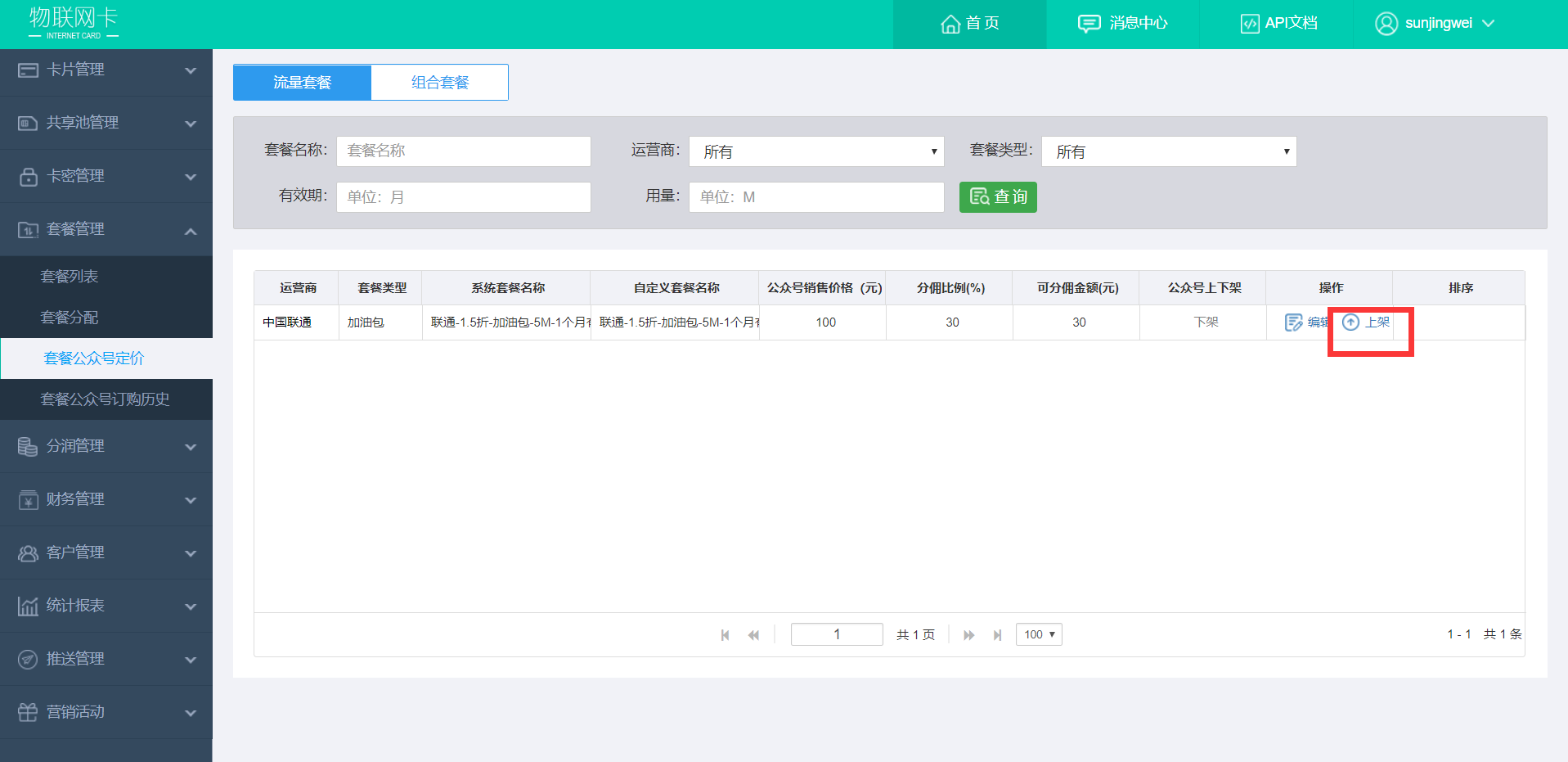The width and height of the screenshot is (1568, 762).
Task: Open 套餐公众号订购历史 submenu item
Action: click(106, 399)
